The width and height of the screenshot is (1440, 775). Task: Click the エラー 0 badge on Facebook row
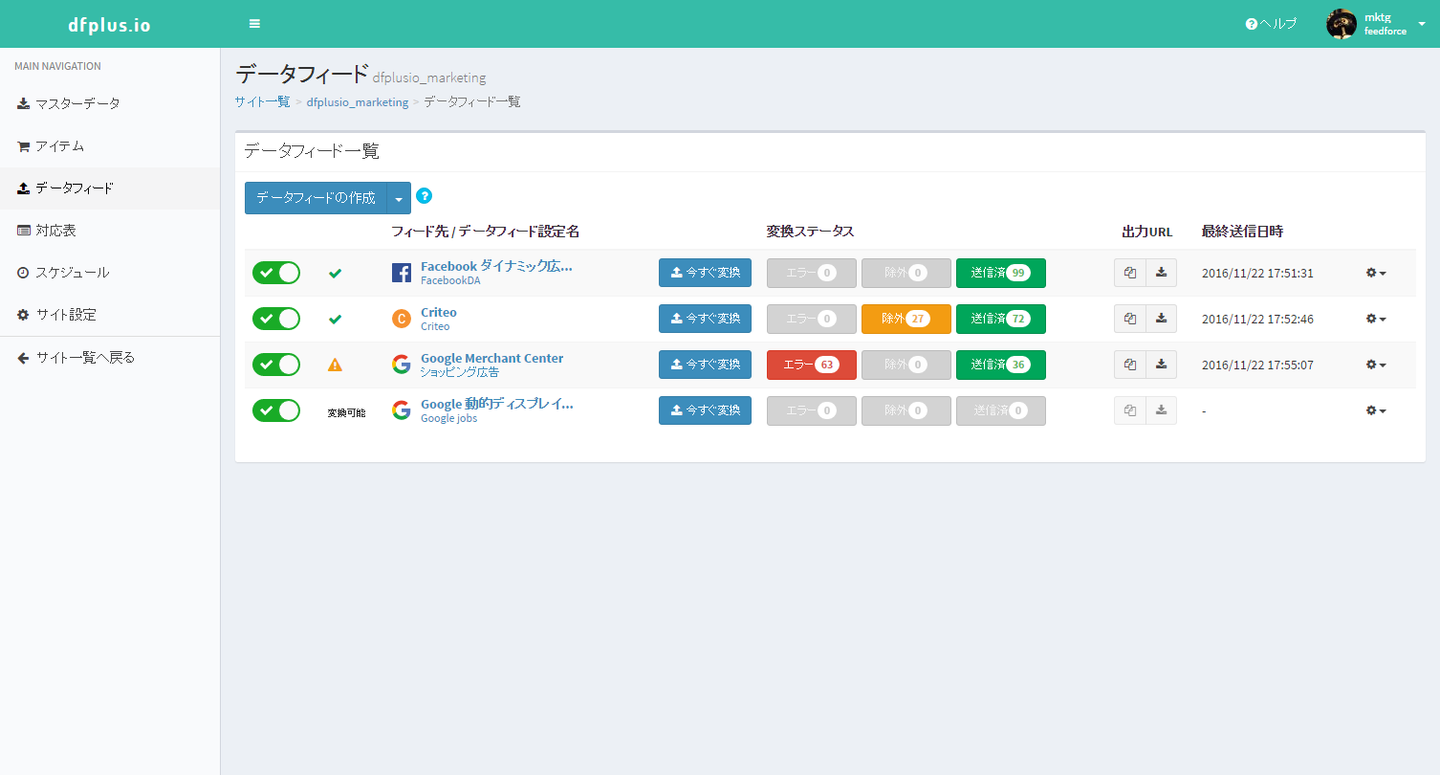(812, 273)
